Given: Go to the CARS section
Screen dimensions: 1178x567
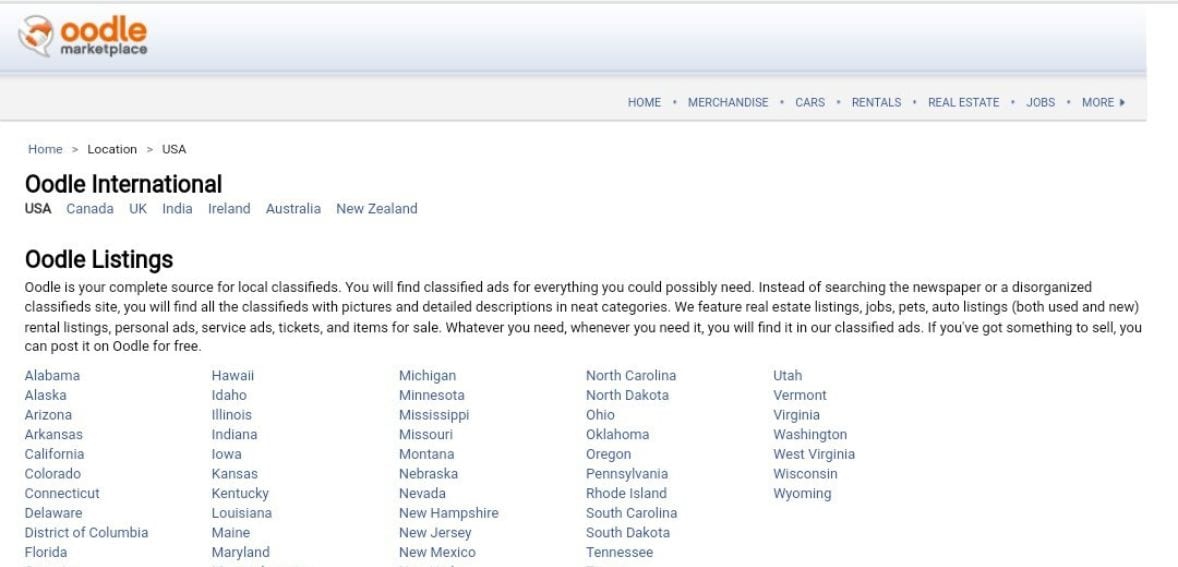Looking at the screenshot, I should coord(810,103).
